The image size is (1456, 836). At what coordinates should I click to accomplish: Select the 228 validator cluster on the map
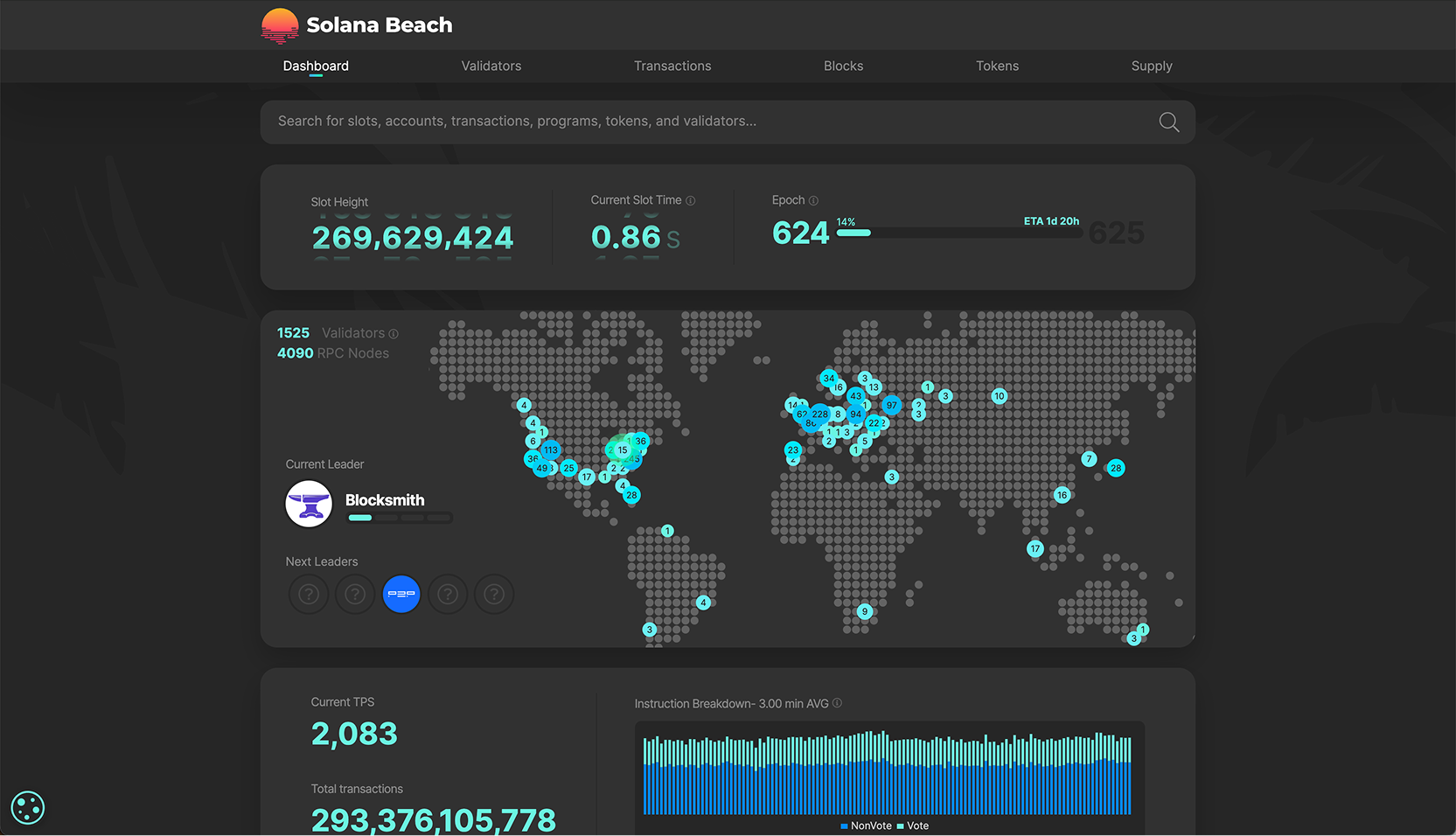point(819,415)
